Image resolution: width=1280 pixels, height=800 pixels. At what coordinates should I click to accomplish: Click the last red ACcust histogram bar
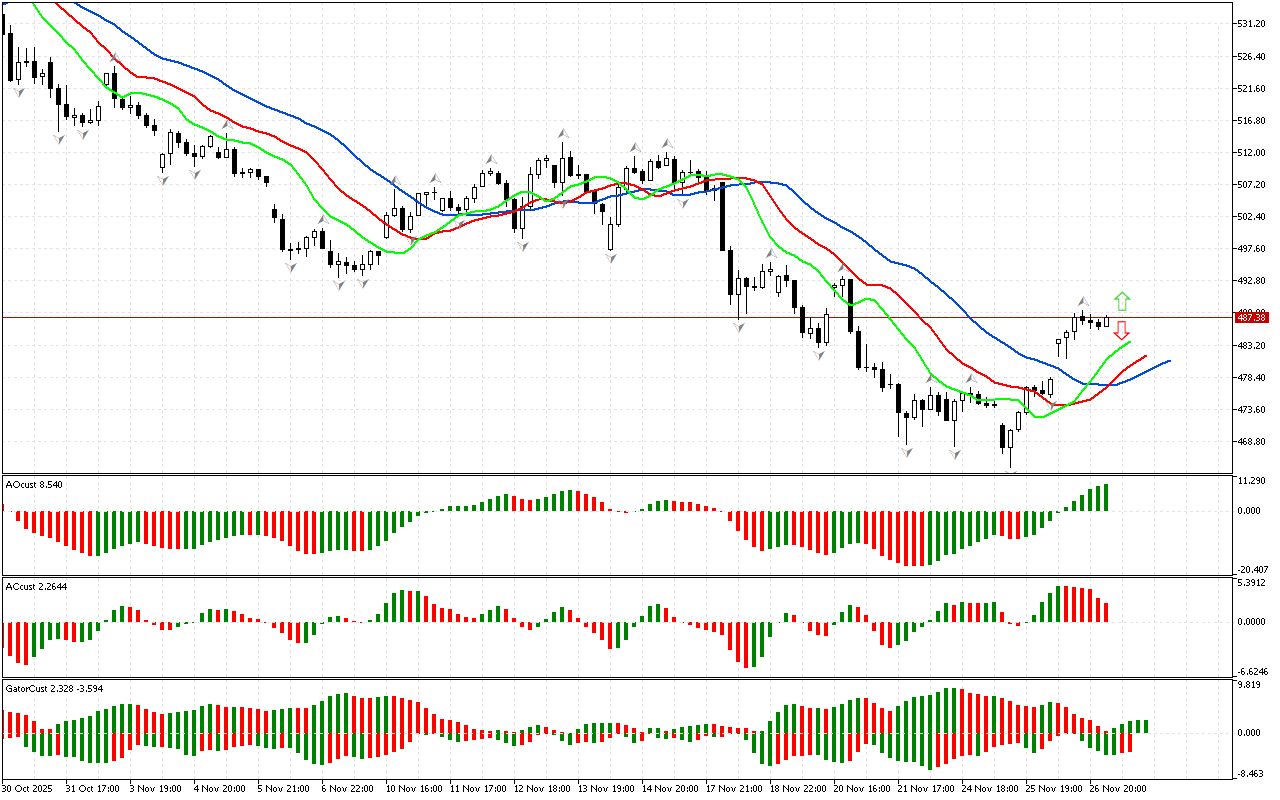click(1106, 611)
